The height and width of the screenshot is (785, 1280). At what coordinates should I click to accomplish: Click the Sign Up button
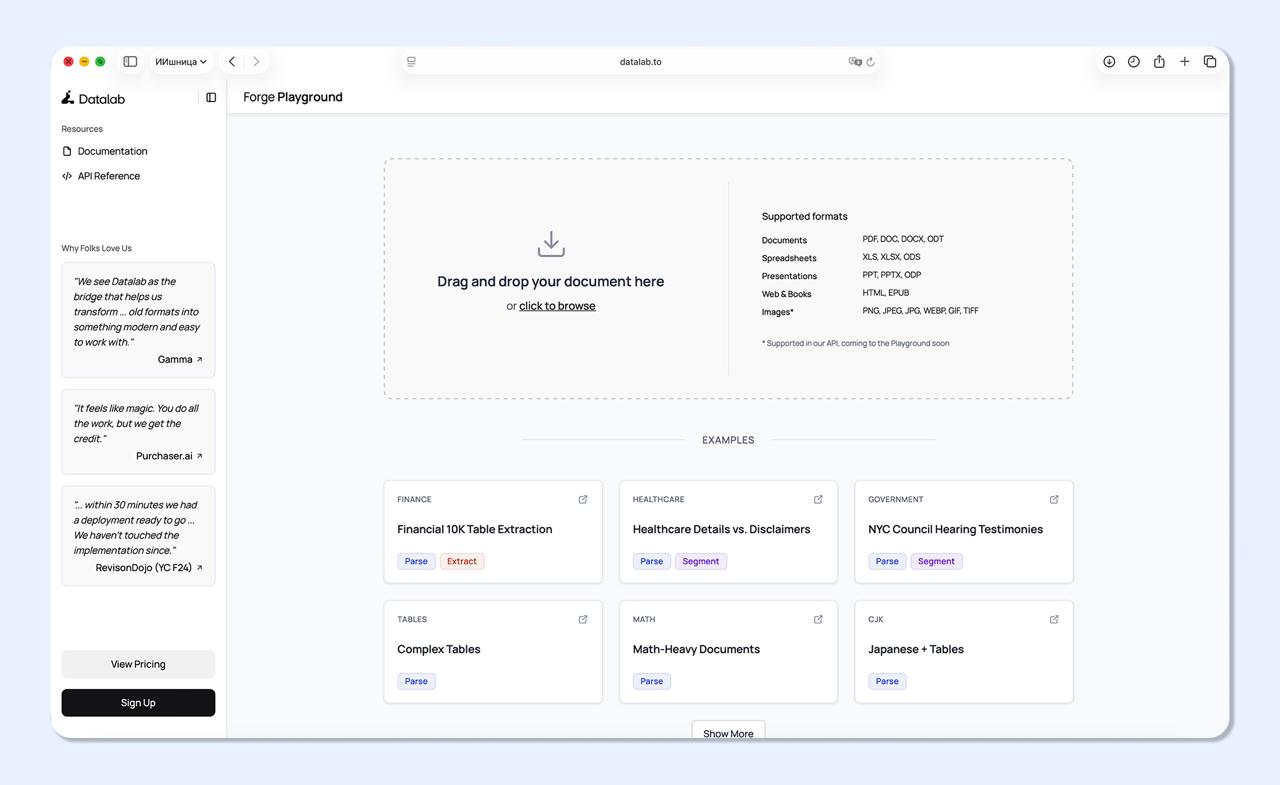pos(138,703)
